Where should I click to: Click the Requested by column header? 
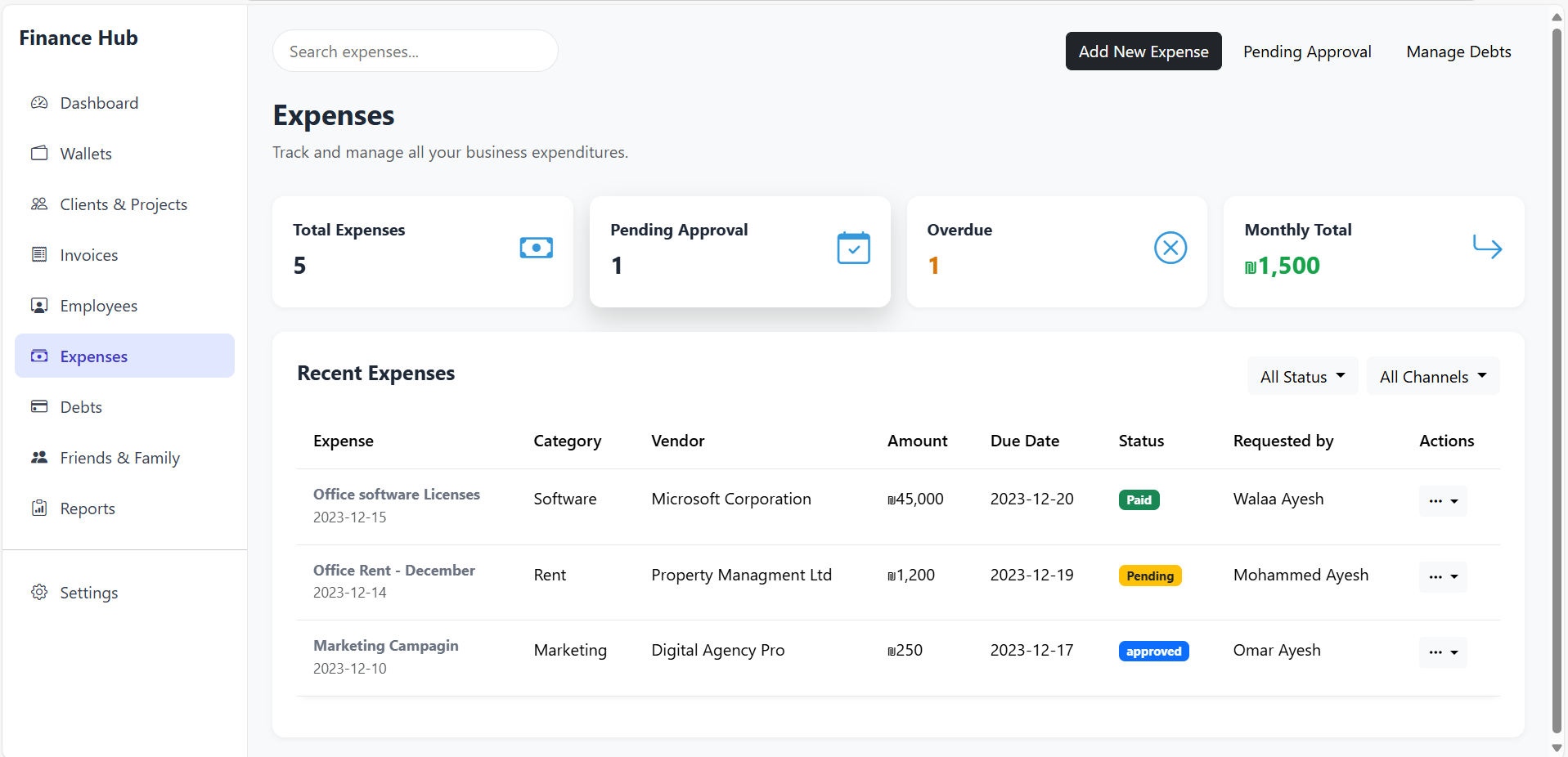click(1283, 441)
